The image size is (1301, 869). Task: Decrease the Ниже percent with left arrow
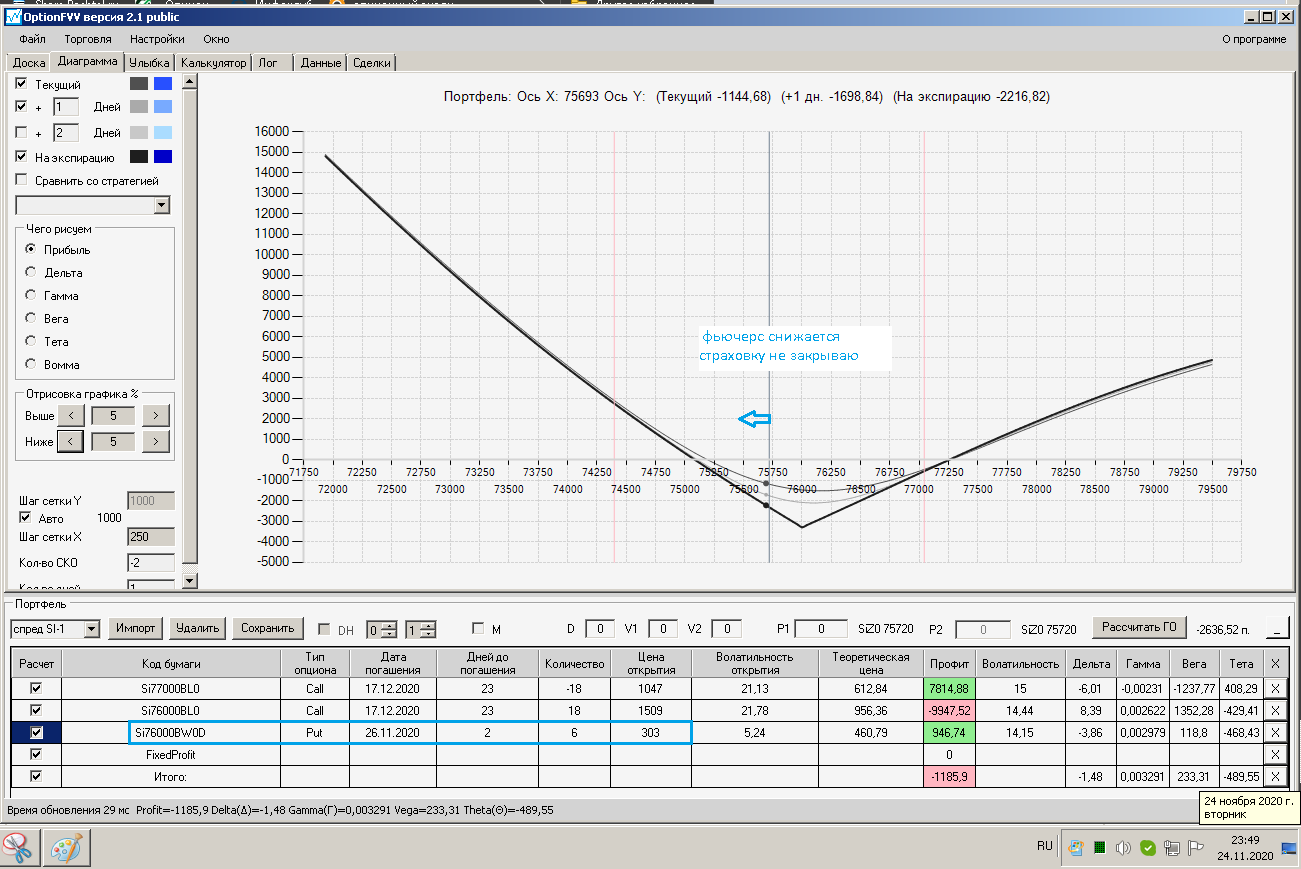coord(70,441)
